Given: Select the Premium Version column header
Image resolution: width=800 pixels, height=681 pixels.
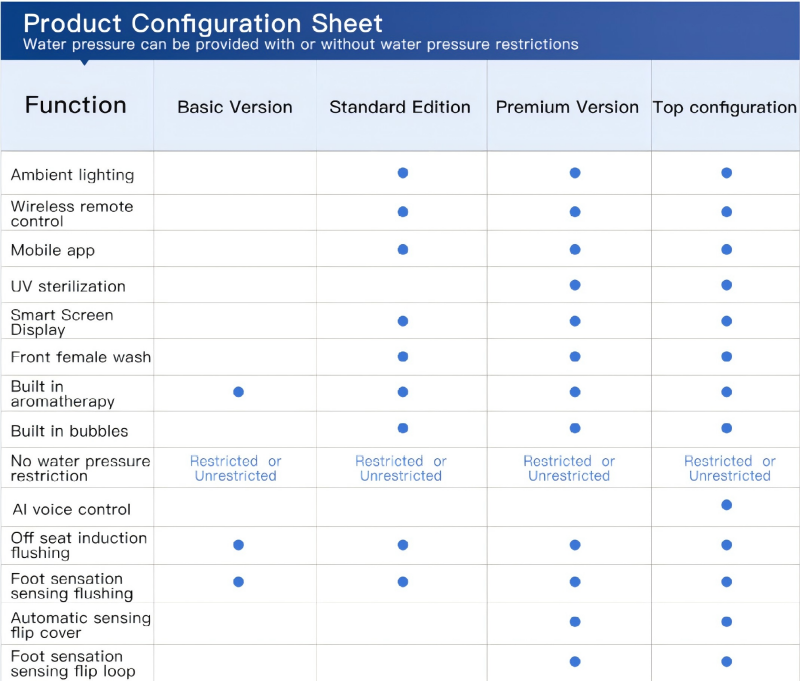Looking at the screenshot, I should point(567,107).
